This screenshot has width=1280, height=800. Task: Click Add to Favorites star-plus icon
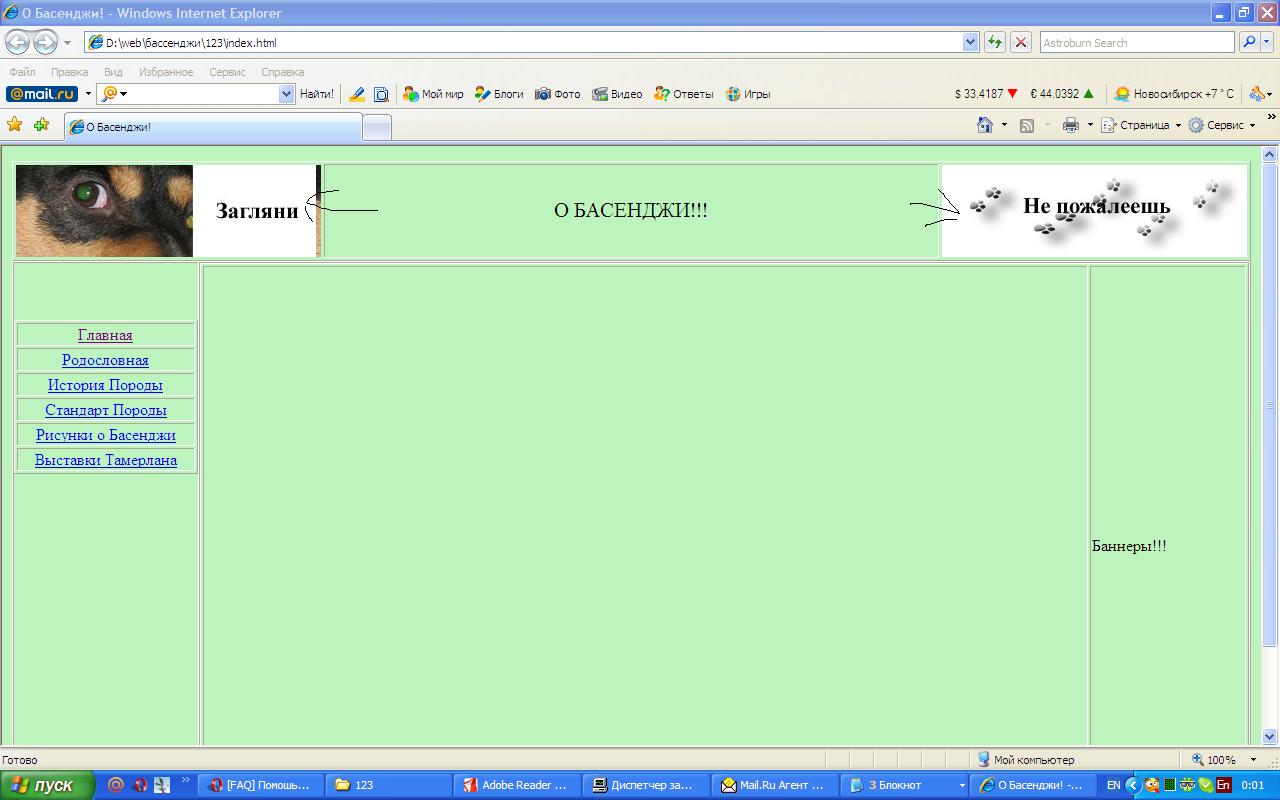pos(41,125)
